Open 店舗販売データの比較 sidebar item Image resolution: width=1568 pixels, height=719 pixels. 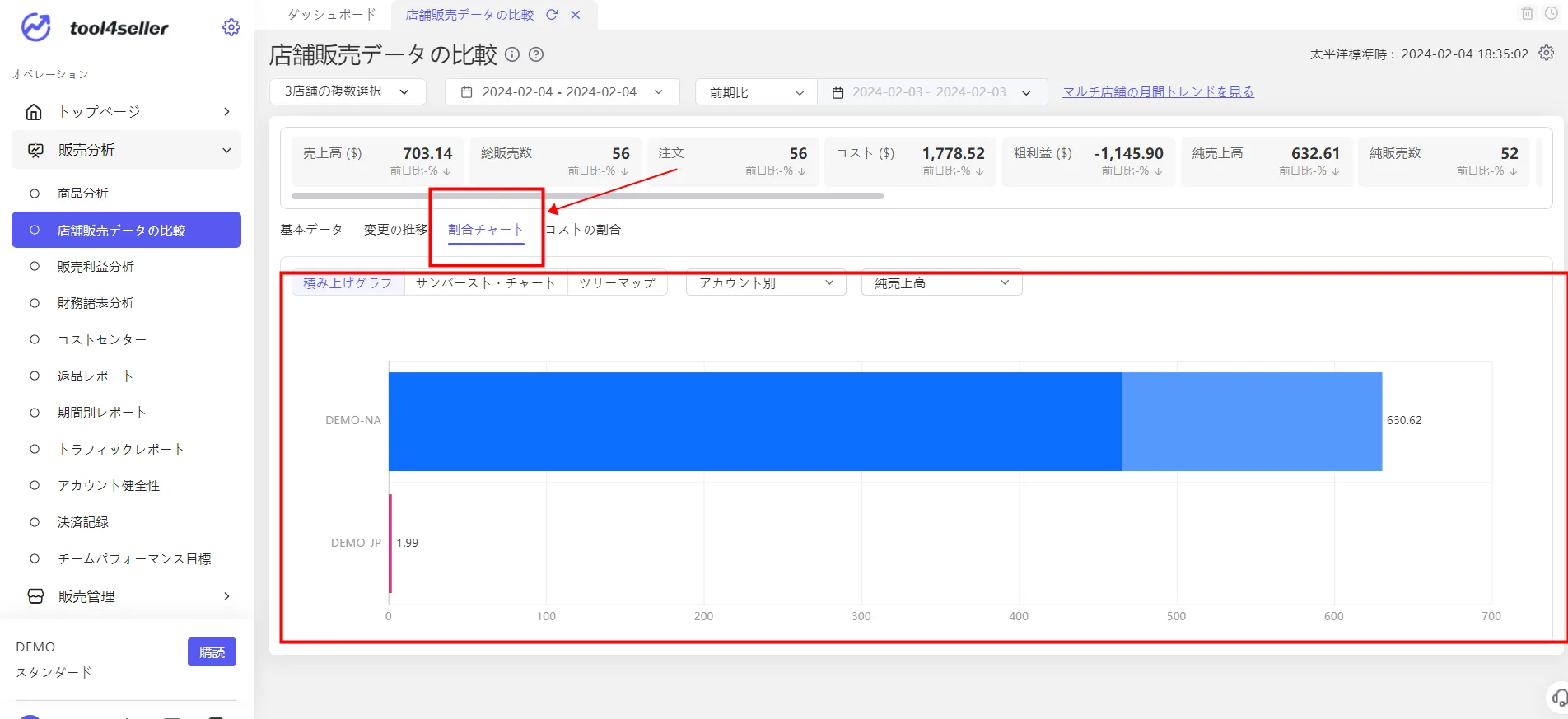coord(126,230)
